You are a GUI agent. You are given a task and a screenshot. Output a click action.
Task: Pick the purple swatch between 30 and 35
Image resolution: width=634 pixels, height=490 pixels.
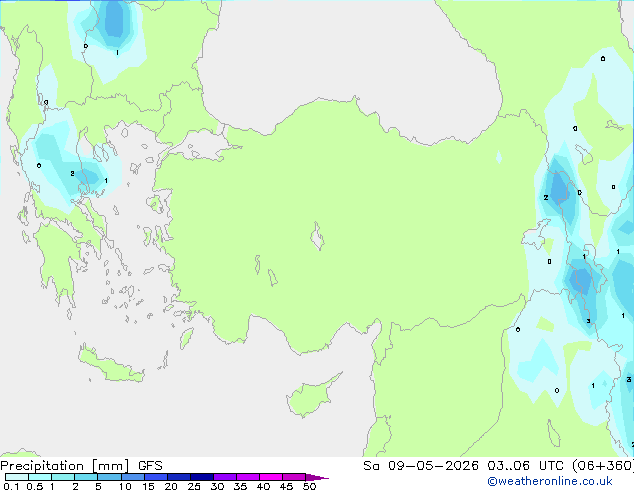tap(225, 477)
